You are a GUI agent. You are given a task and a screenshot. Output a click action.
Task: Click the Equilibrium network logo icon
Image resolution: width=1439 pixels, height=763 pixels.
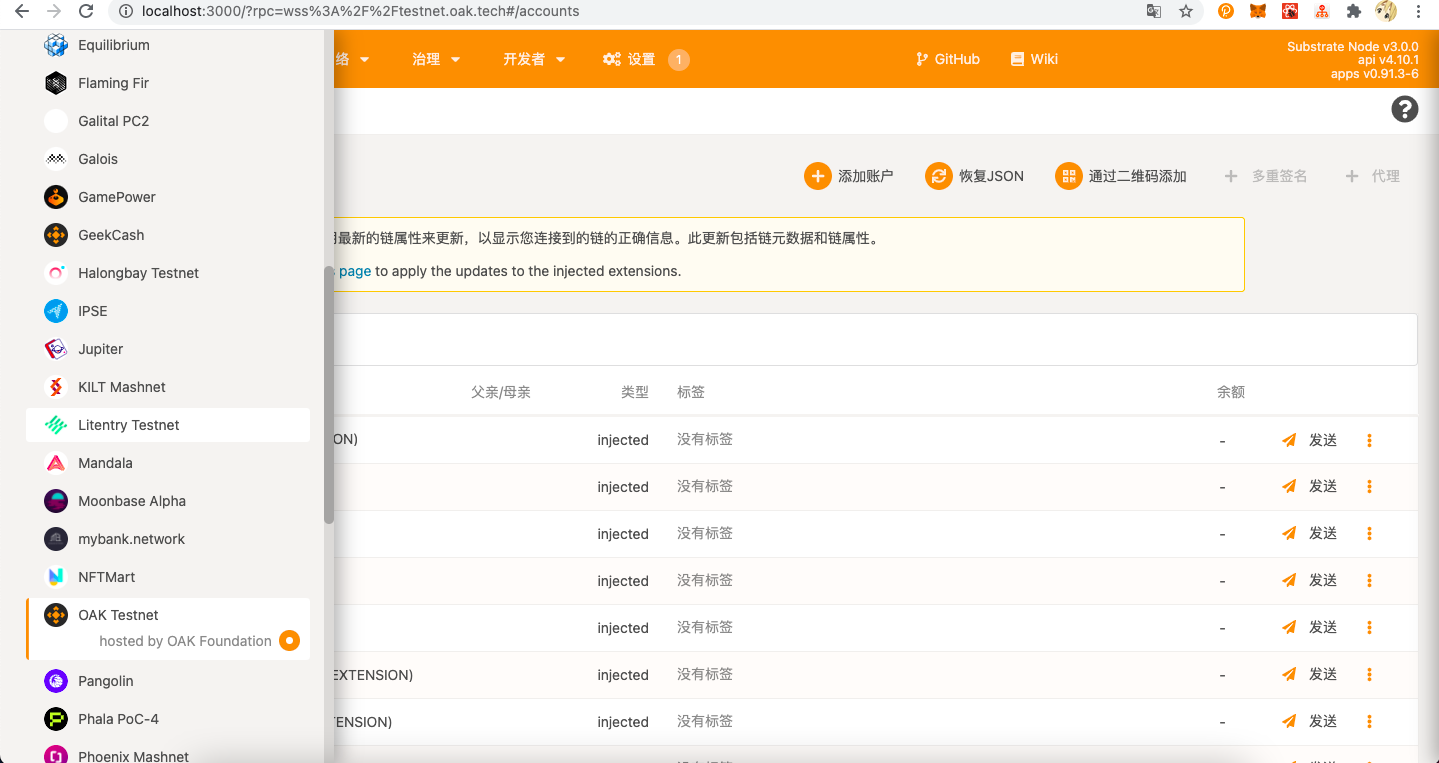pos(56,45)
